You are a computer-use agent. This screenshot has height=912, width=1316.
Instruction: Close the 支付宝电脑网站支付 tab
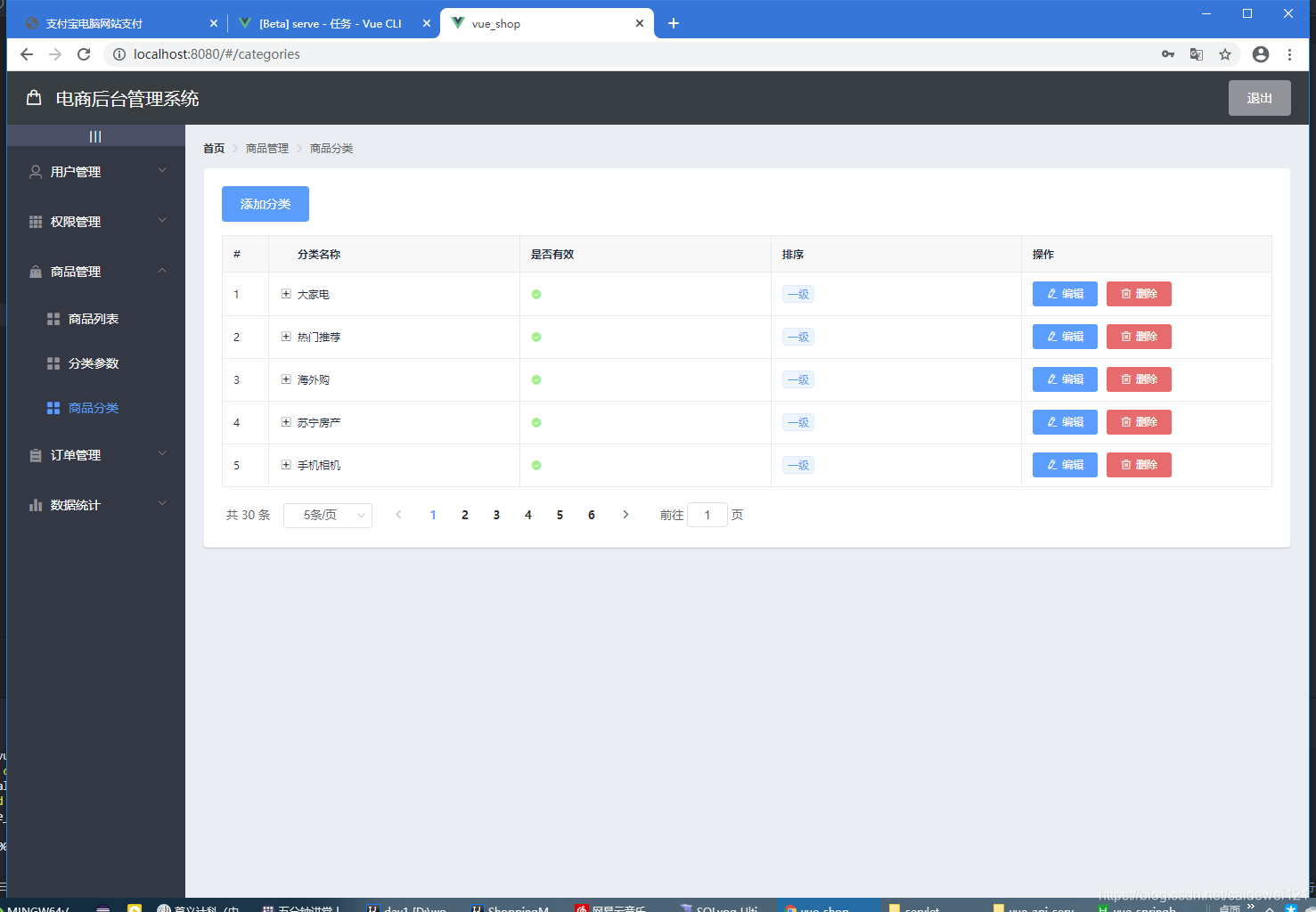[x=214, y=23]
